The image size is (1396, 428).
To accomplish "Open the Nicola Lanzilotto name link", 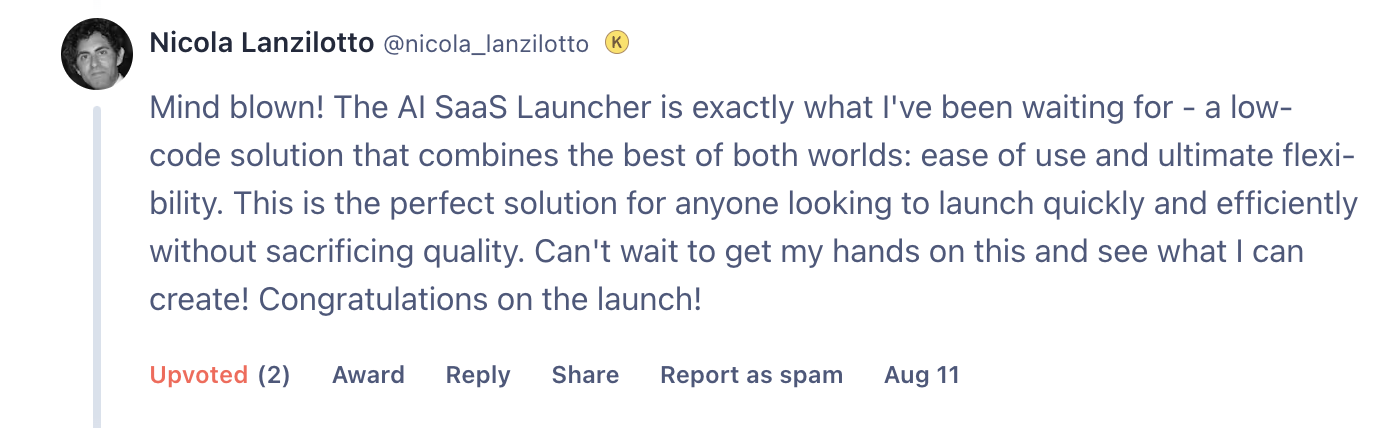I will pyautogui.click(x=262, y=43).
